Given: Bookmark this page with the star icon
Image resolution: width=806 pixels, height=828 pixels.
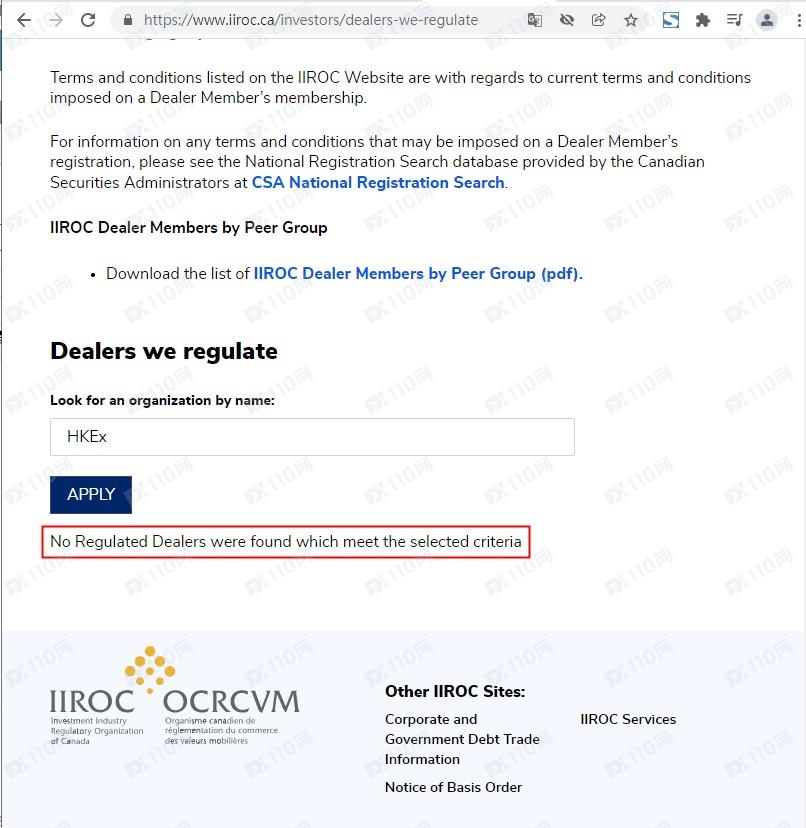Looking at the screenshot, I should tap(631, 20).
